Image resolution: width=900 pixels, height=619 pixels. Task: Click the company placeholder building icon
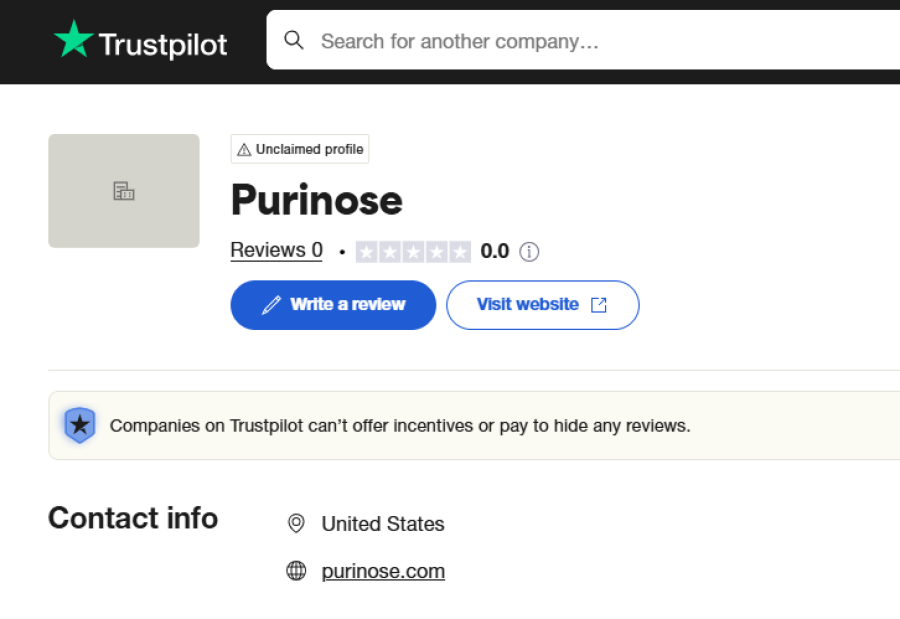(124, 191)
